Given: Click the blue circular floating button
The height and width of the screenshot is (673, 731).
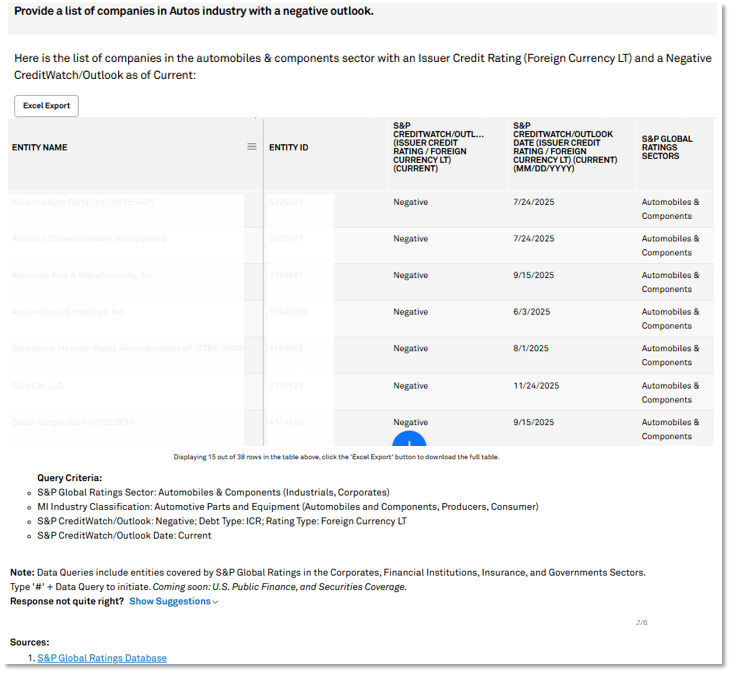Looking at the screenshot, I should (x=409, y=440).
